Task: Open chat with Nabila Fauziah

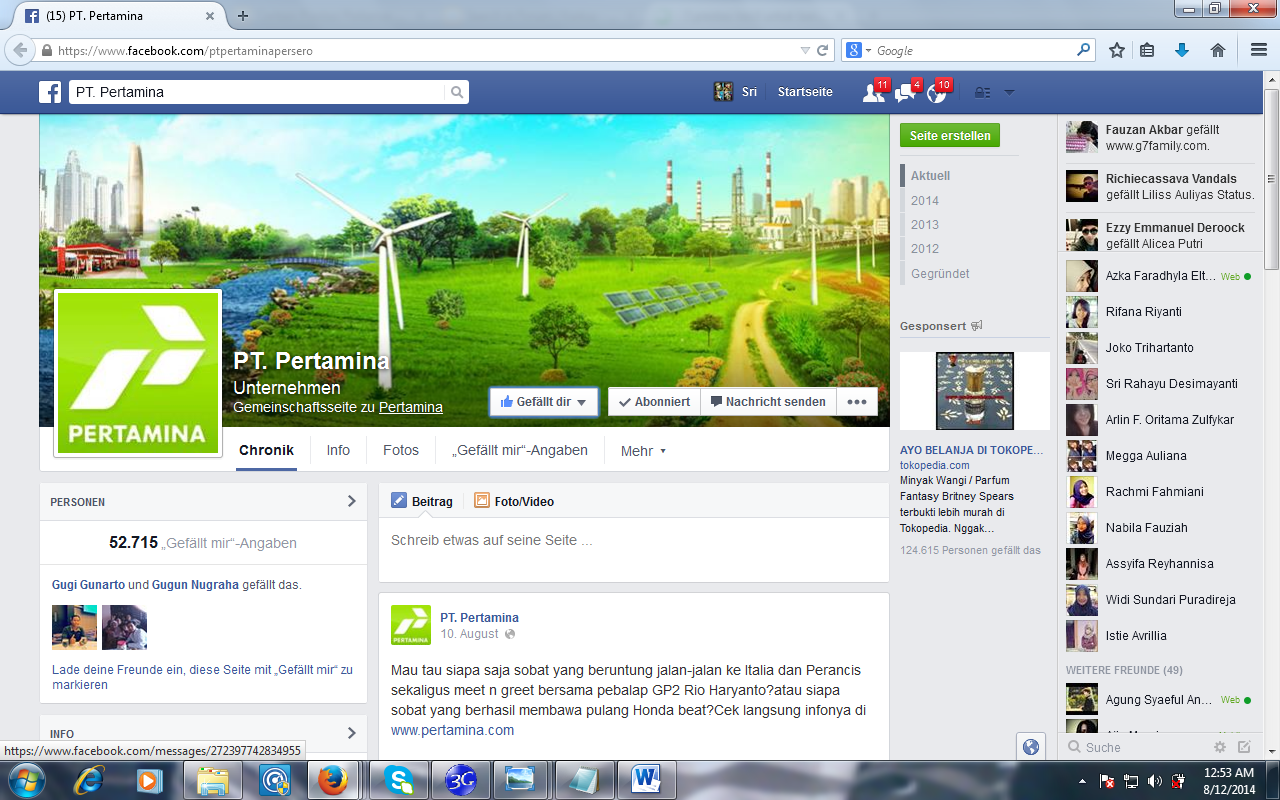Action: coord(1160,528)
